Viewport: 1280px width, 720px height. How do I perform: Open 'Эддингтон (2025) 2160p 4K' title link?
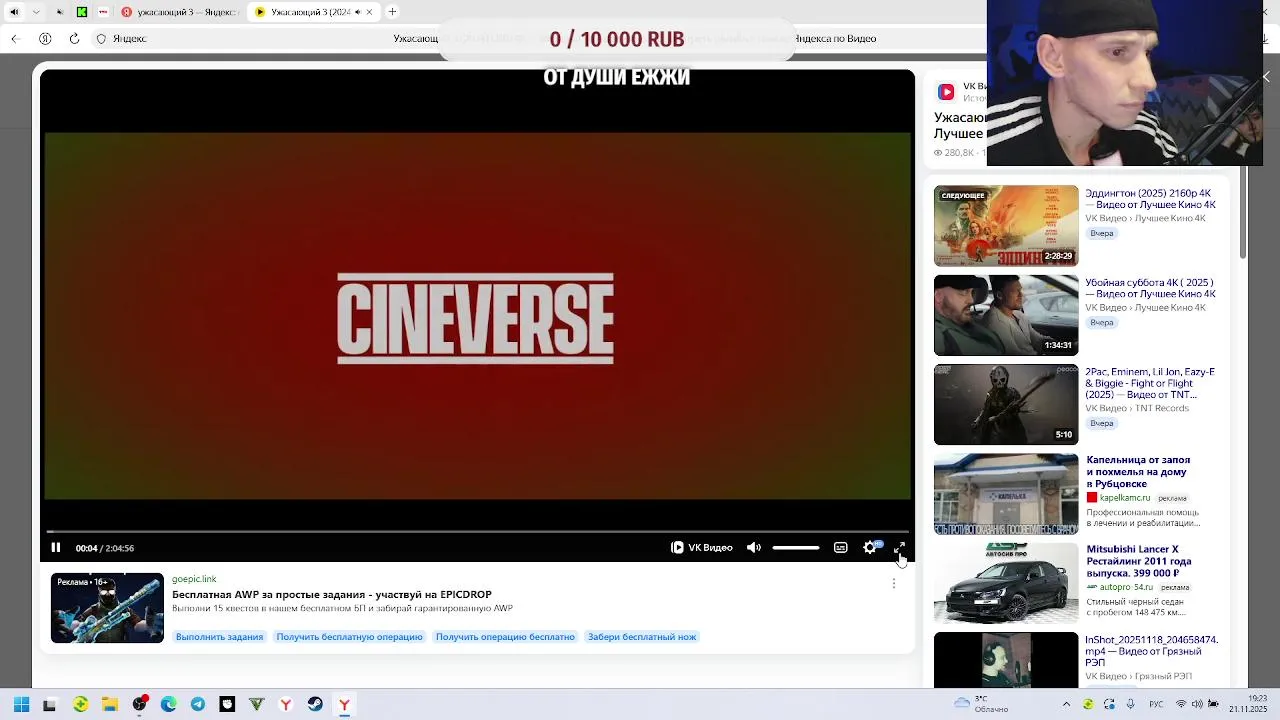[1150, 199]
